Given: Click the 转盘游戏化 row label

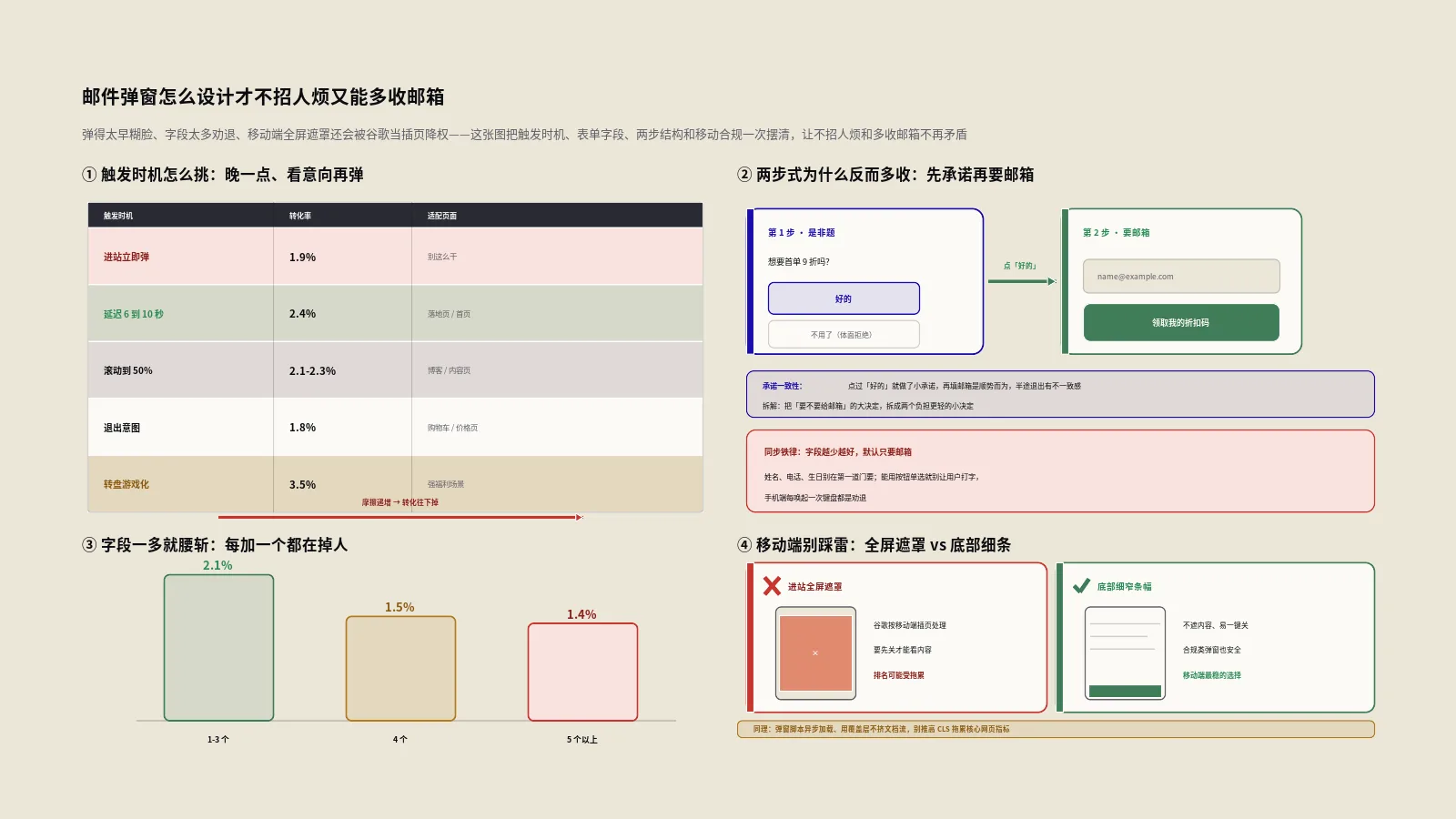Looking at the screenshot, I should click(x=126, y=484).
